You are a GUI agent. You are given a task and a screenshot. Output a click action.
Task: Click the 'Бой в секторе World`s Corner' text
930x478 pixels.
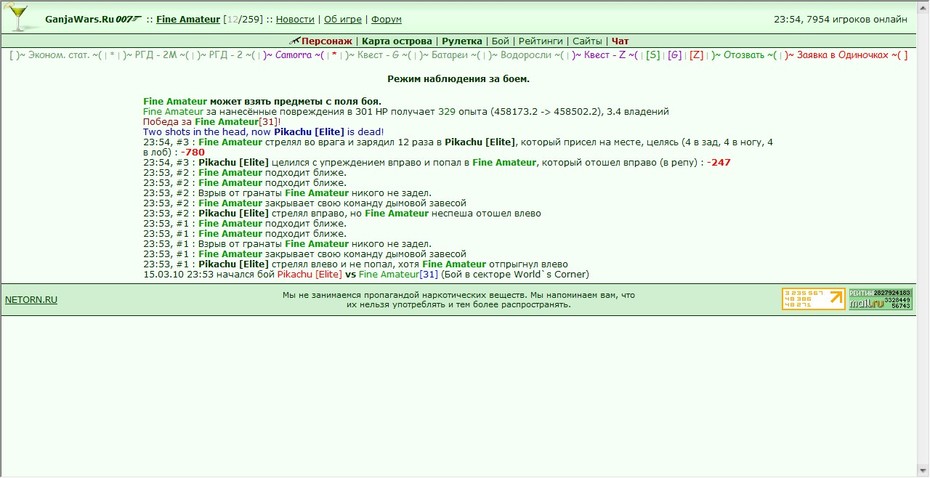[514, 275]
